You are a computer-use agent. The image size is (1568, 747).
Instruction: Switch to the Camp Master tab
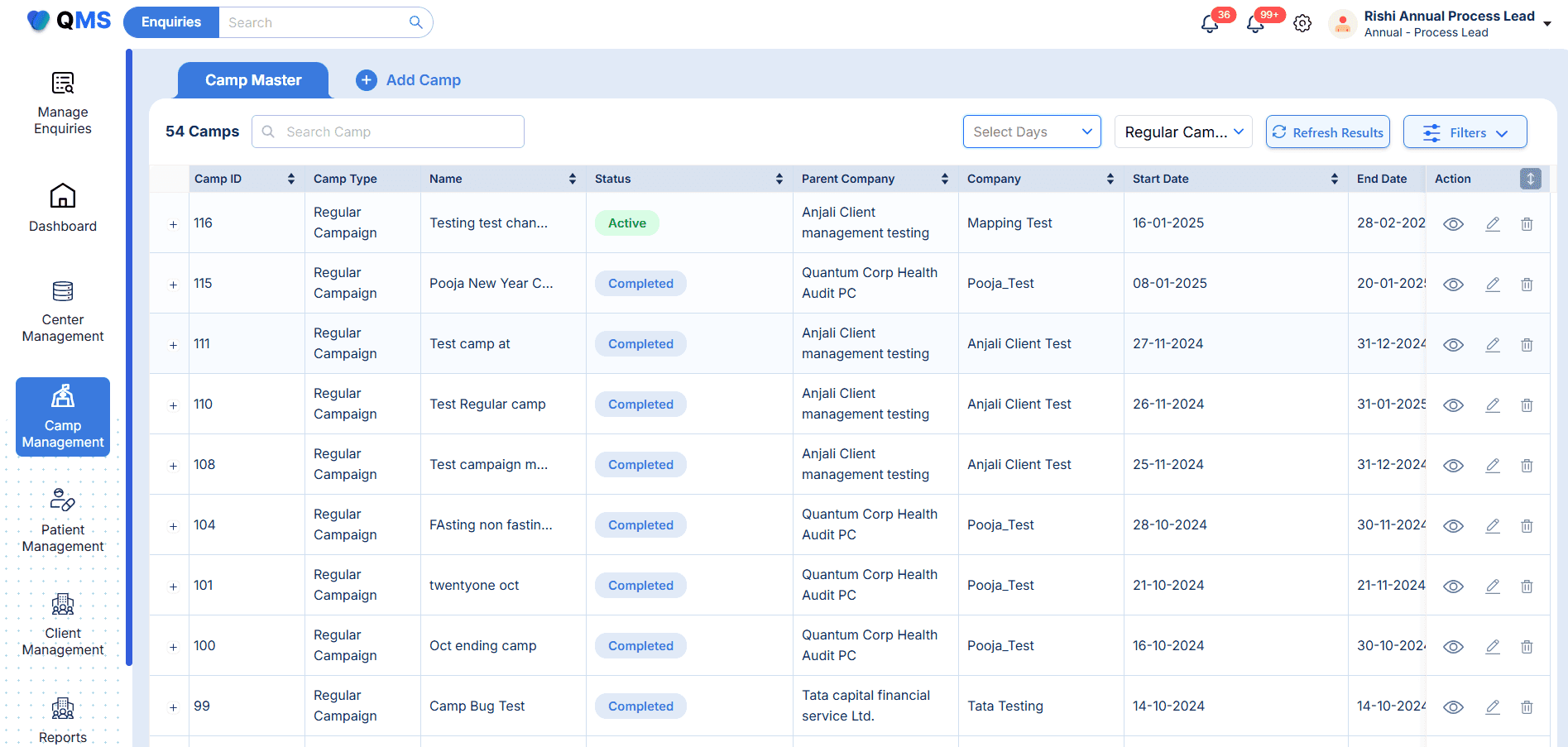[252, 79]
